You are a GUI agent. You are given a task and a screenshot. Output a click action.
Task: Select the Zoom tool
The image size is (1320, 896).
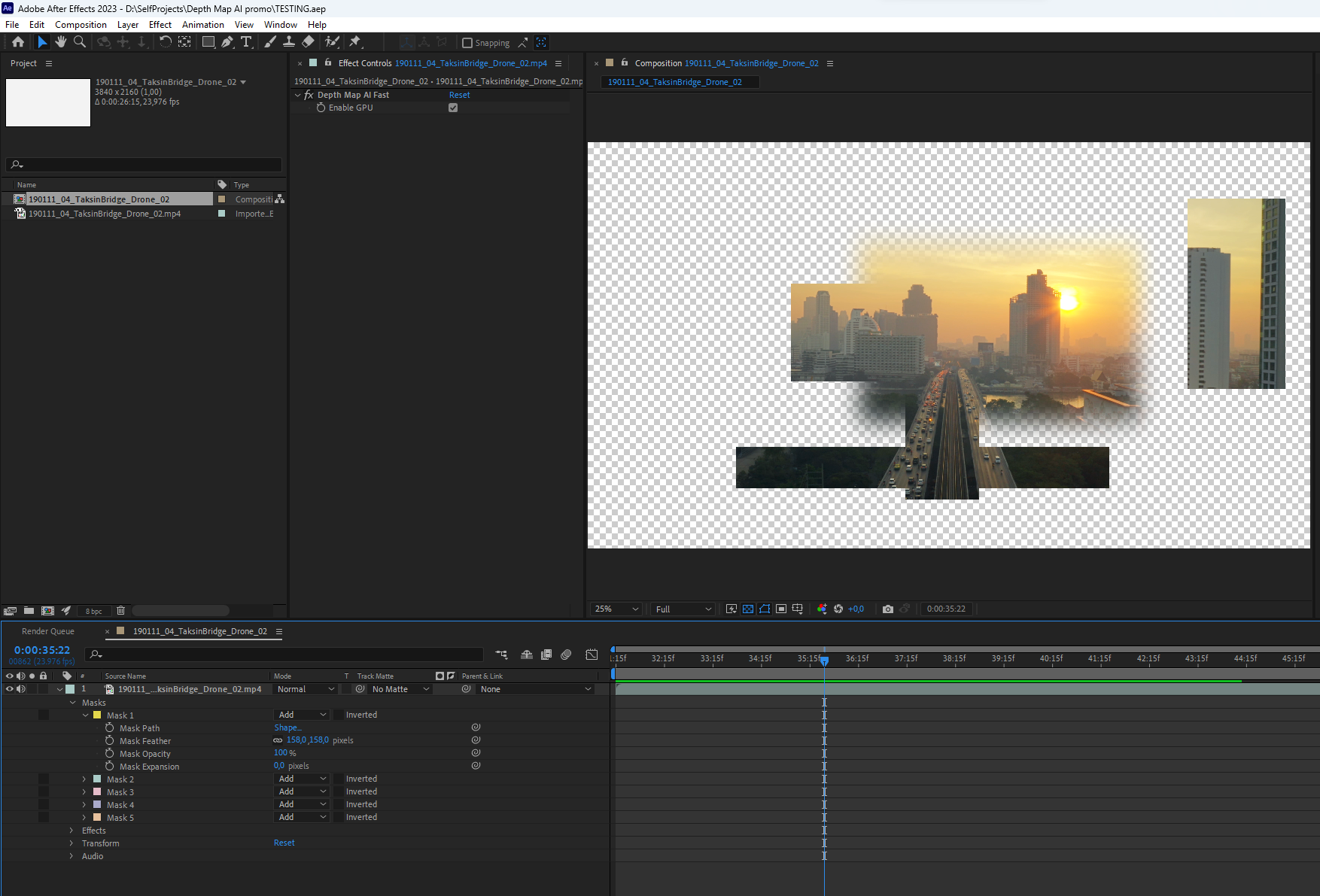click(79, 42)
